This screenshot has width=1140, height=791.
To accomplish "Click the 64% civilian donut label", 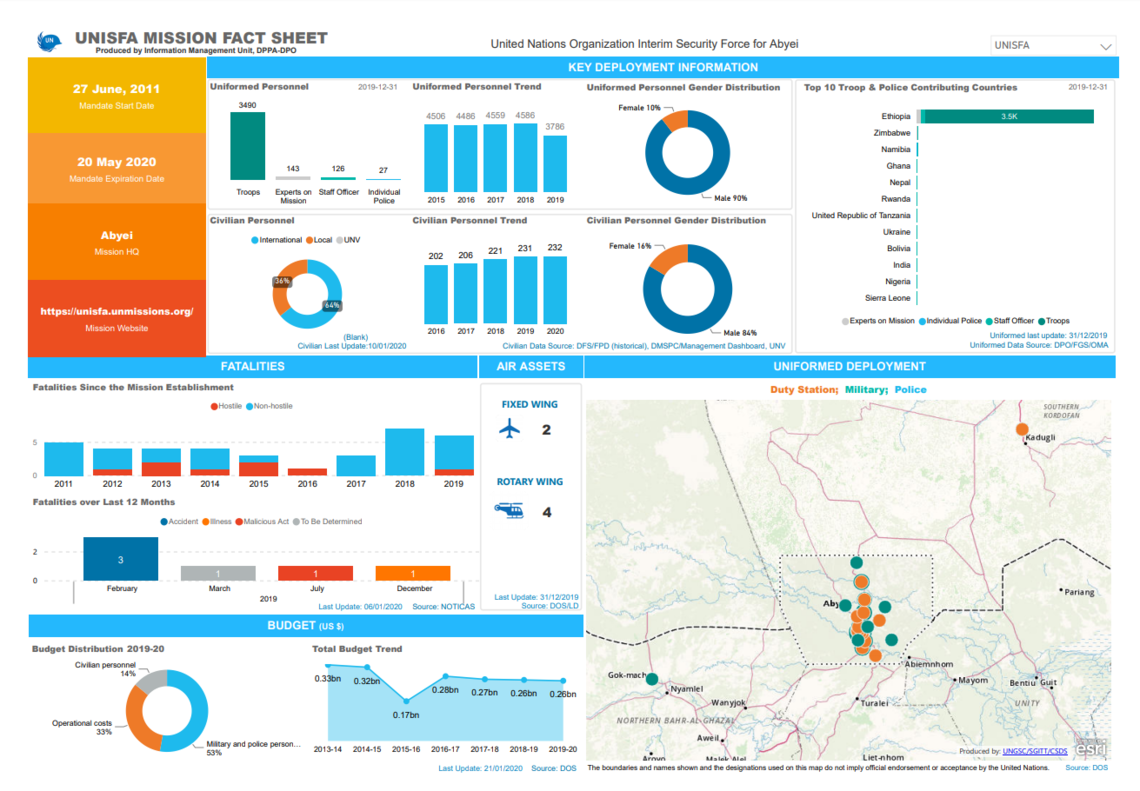I will [332, 305].
